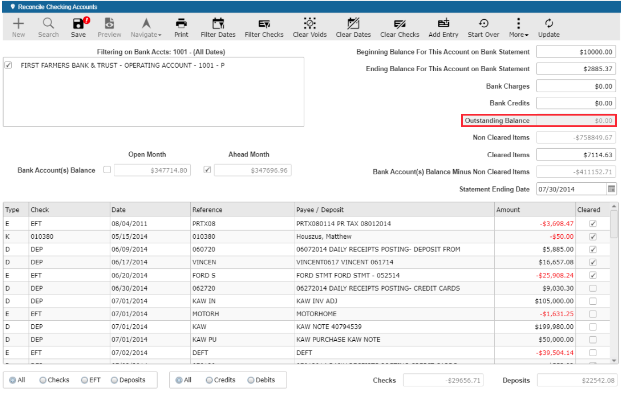Select the Deposits radio button
The height and width of the screenshot is (393, 621).
click(x=114, y=380)
